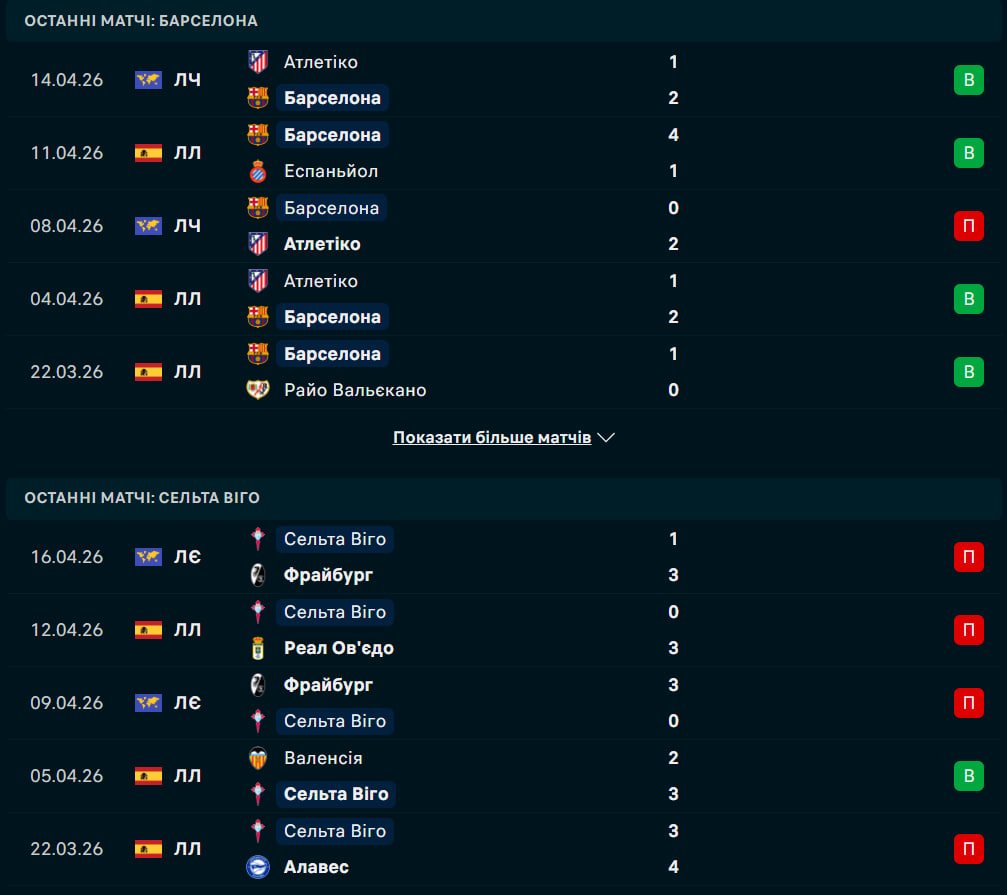Open the 'Останні матчі: Сельта Віго' header
The height and width of the screenshot is (895, 1007).
142,498
